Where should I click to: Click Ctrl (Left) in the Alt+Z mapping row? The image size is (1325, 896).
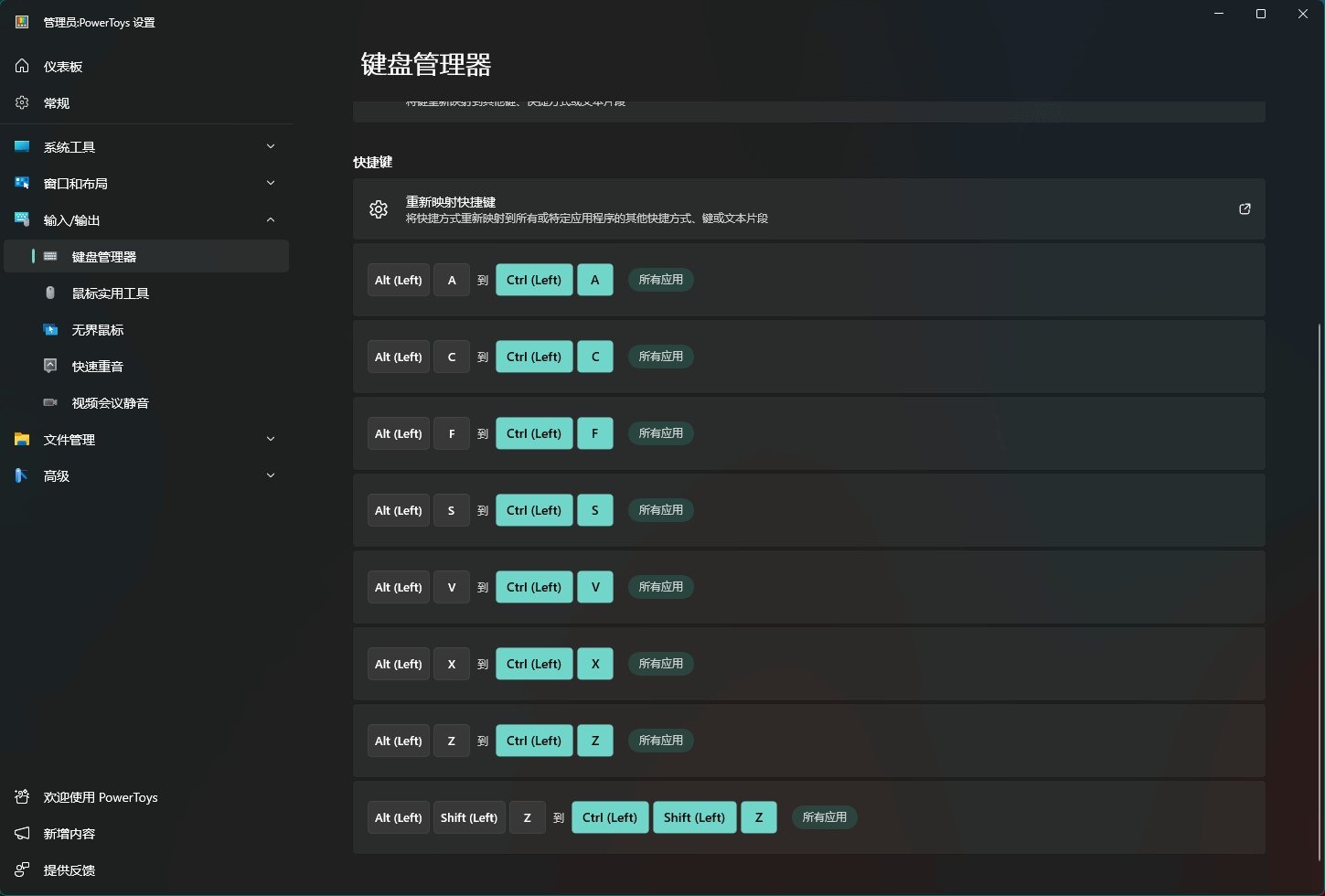point(534,741)
